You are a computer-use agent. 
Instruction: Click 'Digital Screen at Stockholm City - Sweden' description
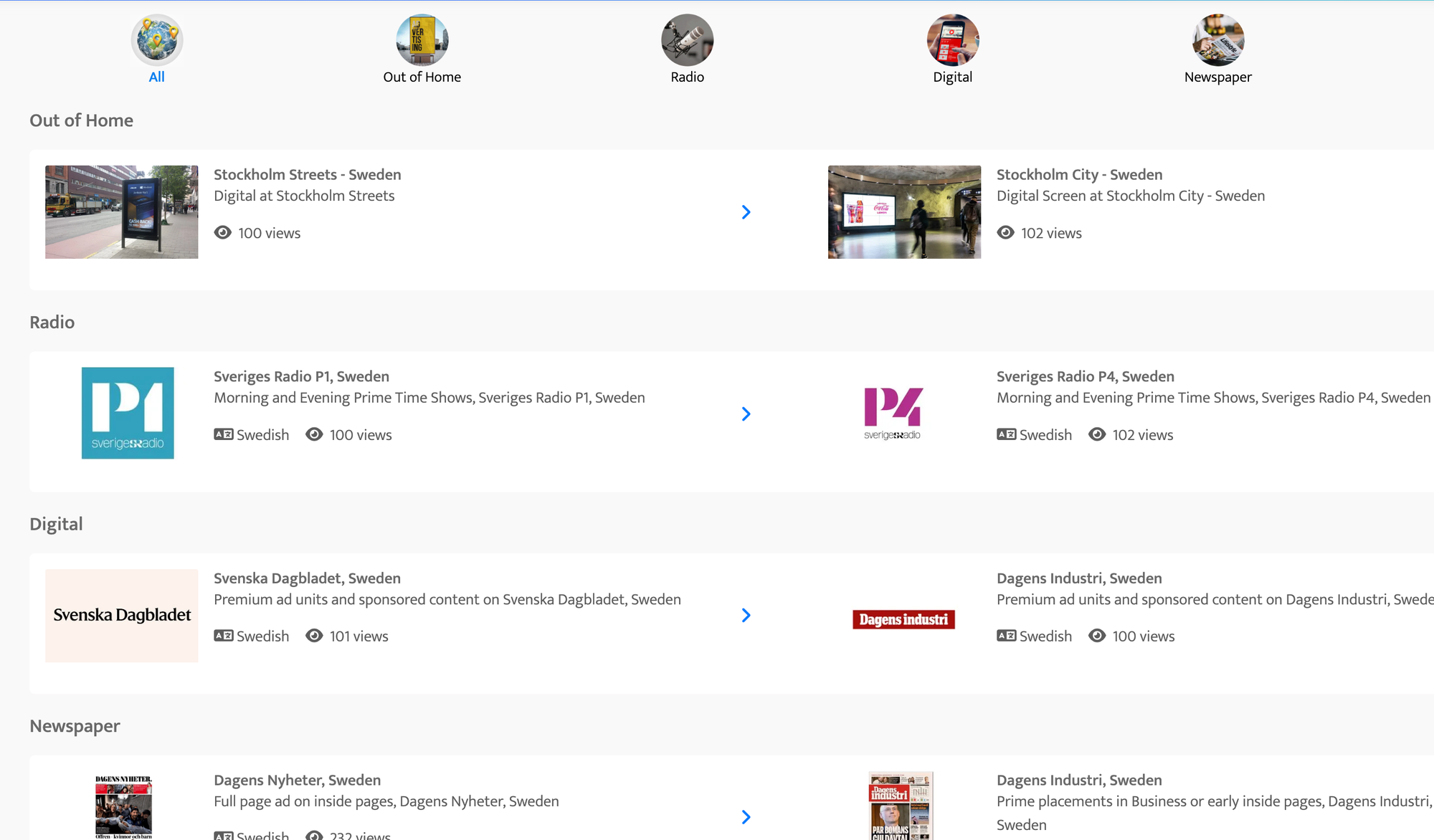click(1131, 196)
